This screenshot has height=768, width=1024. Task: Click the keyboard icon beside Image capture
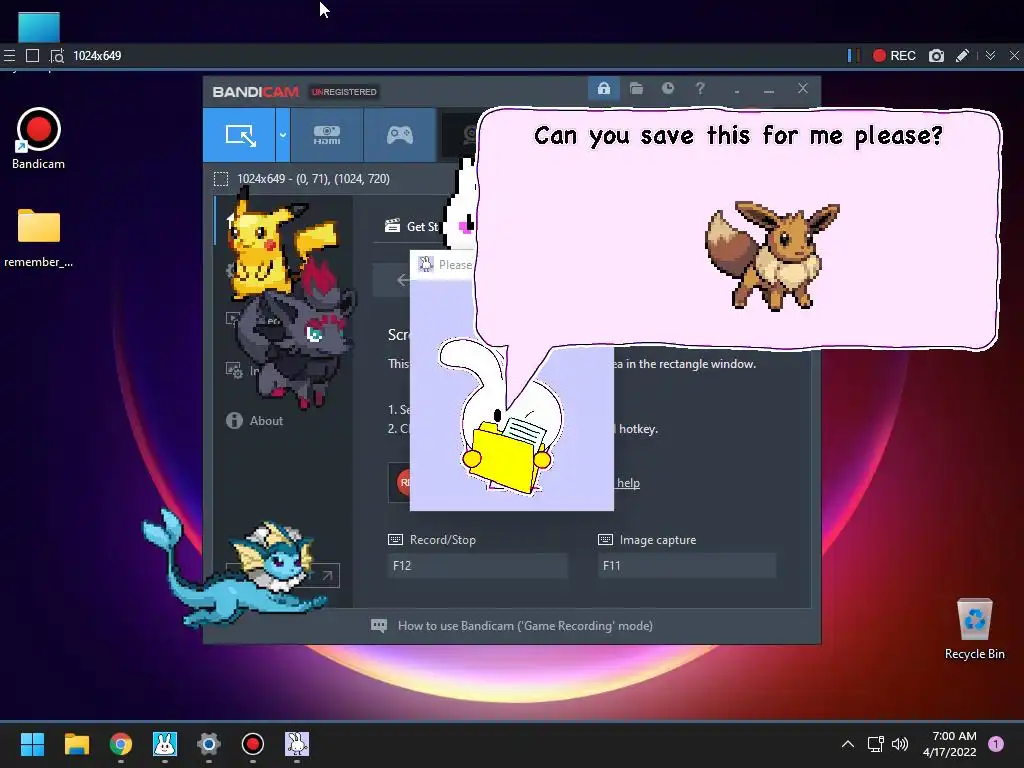(x=605, y=539)
